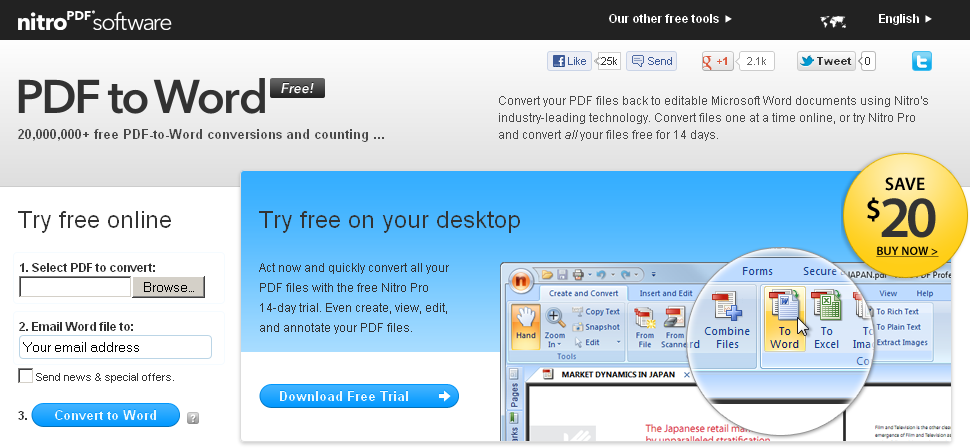Open the View ribbon tab

[888, 293]
